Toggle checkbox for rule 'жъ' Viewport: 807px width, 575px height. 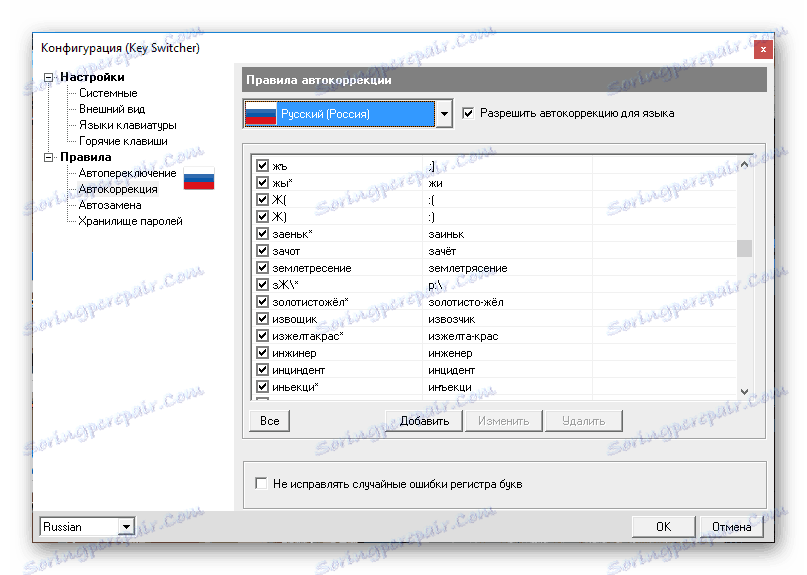pos(262,166)
